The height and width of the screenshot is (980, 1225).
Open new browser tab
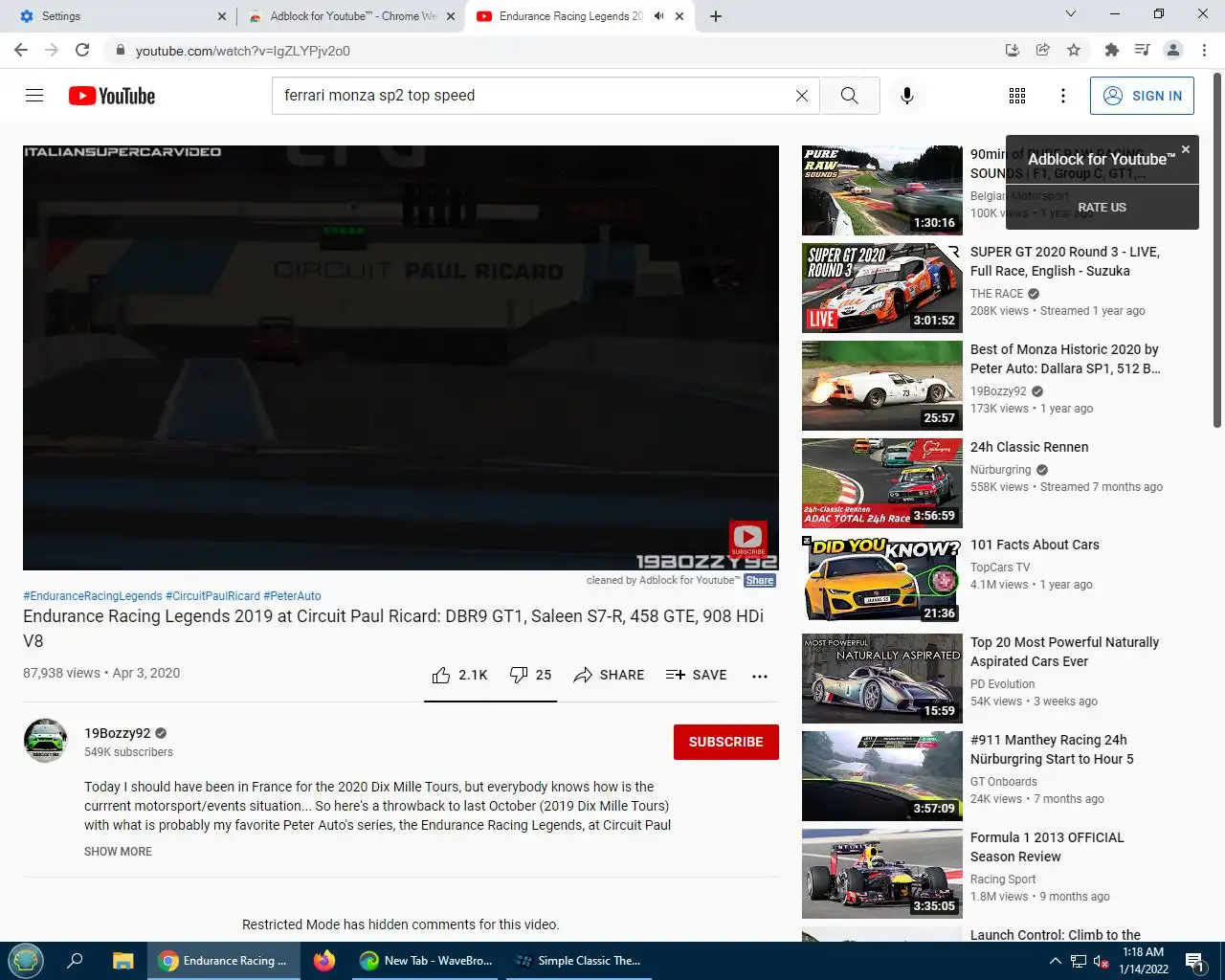click(x=716, y=16)
